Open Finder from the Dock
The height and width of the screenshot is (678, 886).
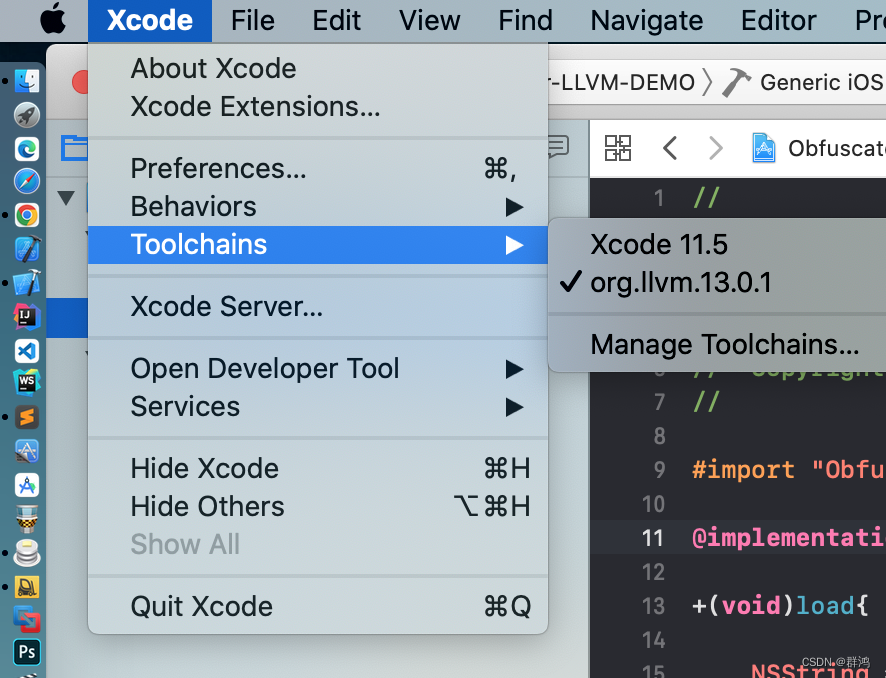[x=27, y=81]
